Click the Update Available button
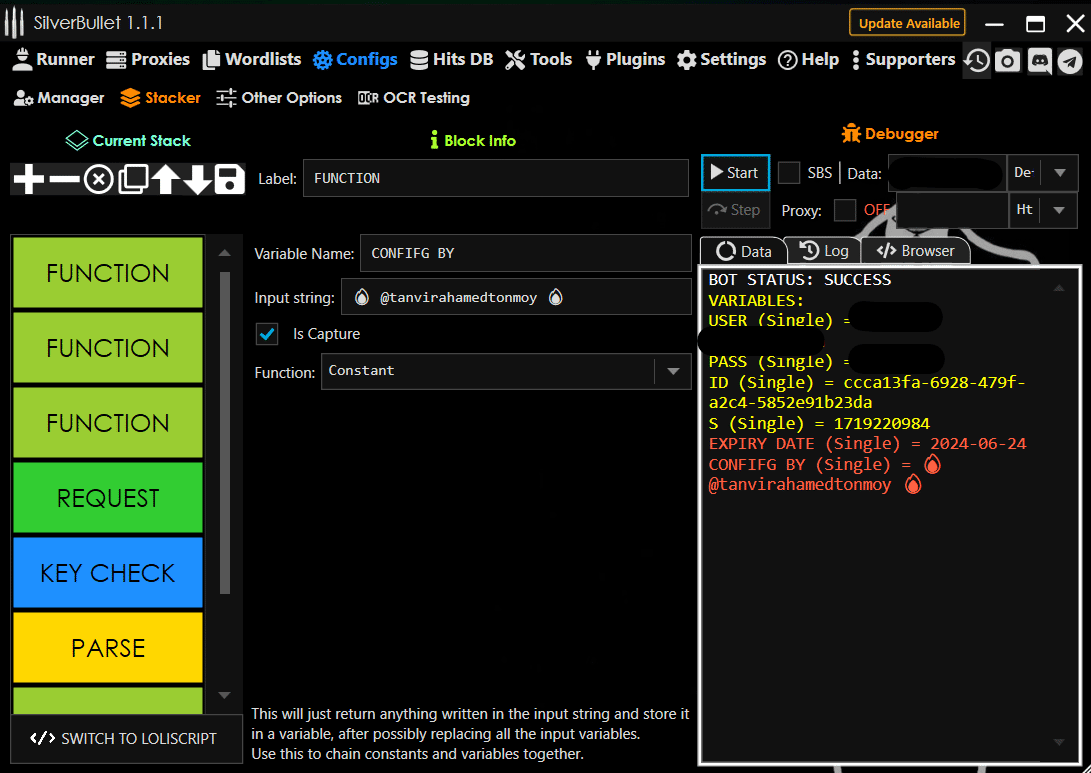This screenshot has width=1091, height=773. pos(907,23)
